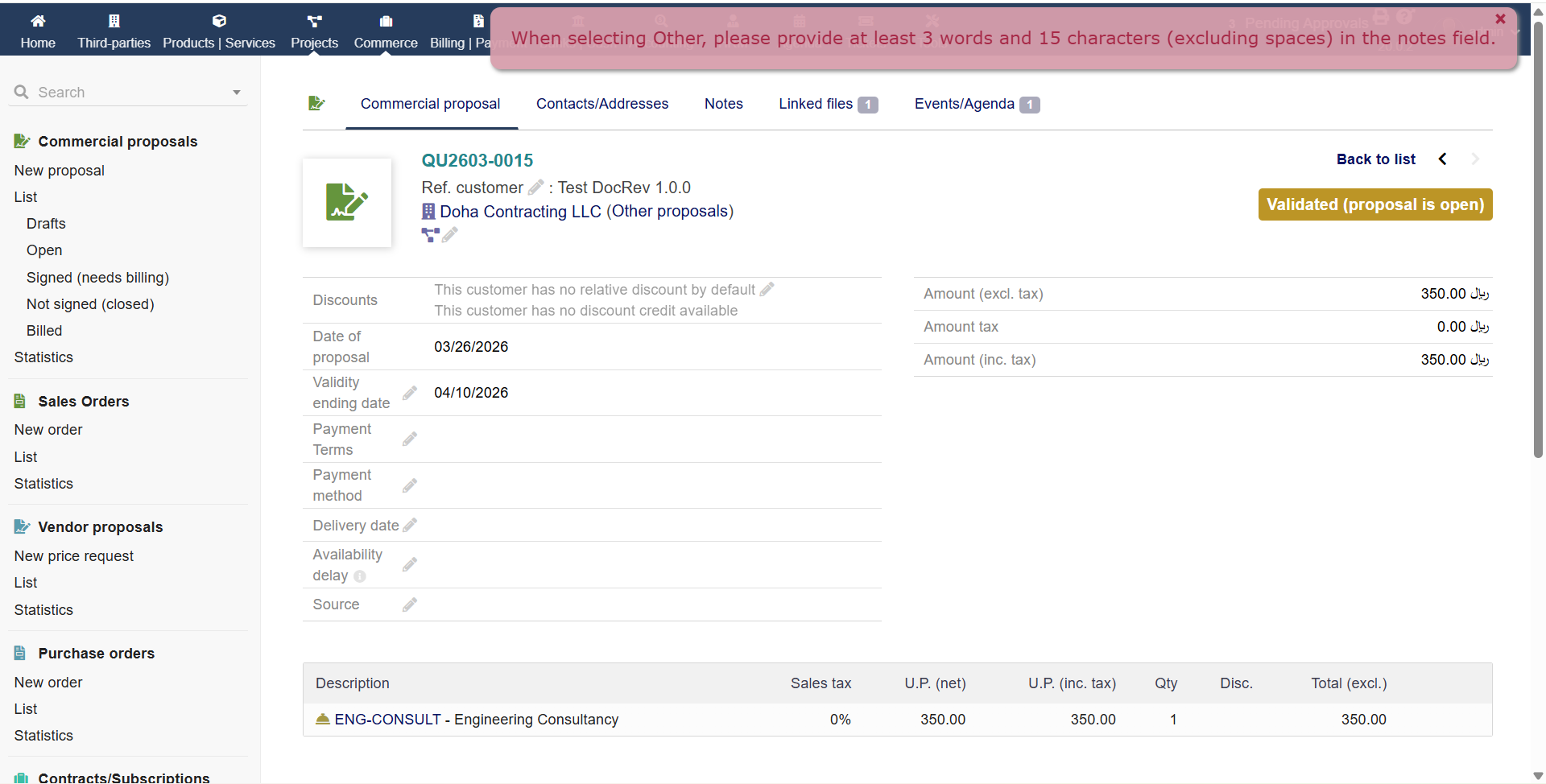Switch to the Notes tab
Viewport: 1546px width, 784px height.
[724, 104]
